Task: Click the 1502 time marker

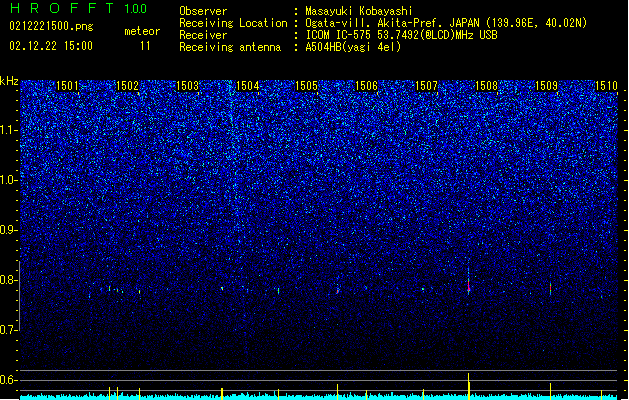Action: [127, 86]
